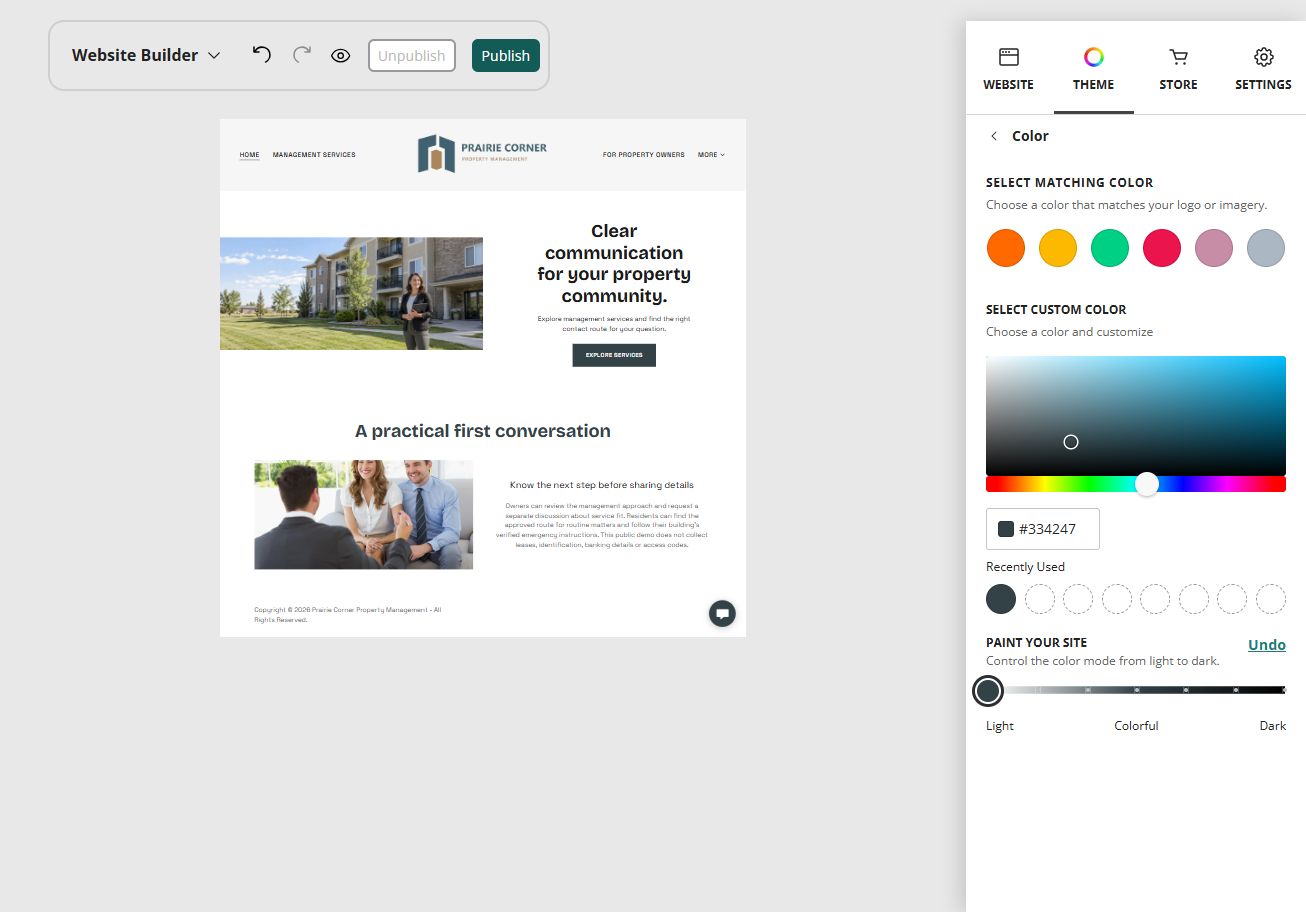The height and width of the screenshot is (912, 1306).
Task: Click the hue slider handle
Action: click(1147, 484)
